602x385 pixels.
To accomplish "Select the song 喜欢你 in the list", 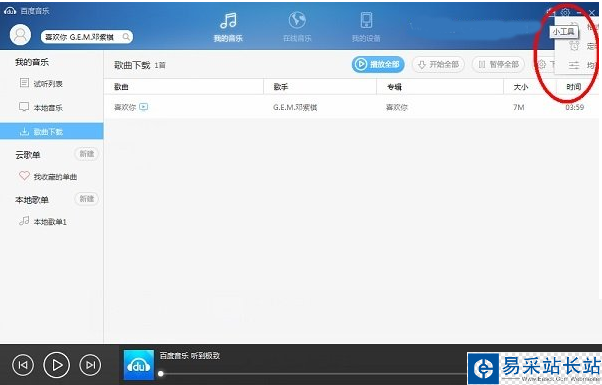I will click(125, 107).
